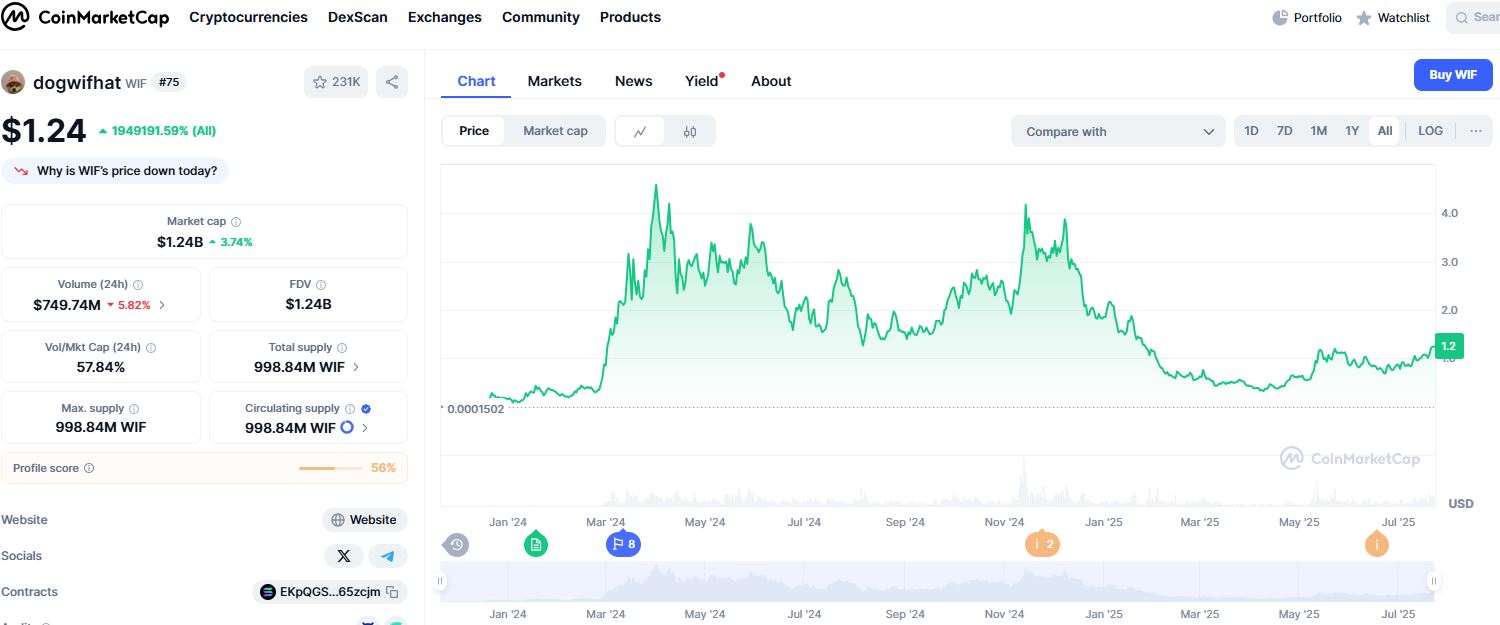Click Market cap info icon
This screenshot has height=625, width=1500.
pyautogui.click(x=236, y=222)
